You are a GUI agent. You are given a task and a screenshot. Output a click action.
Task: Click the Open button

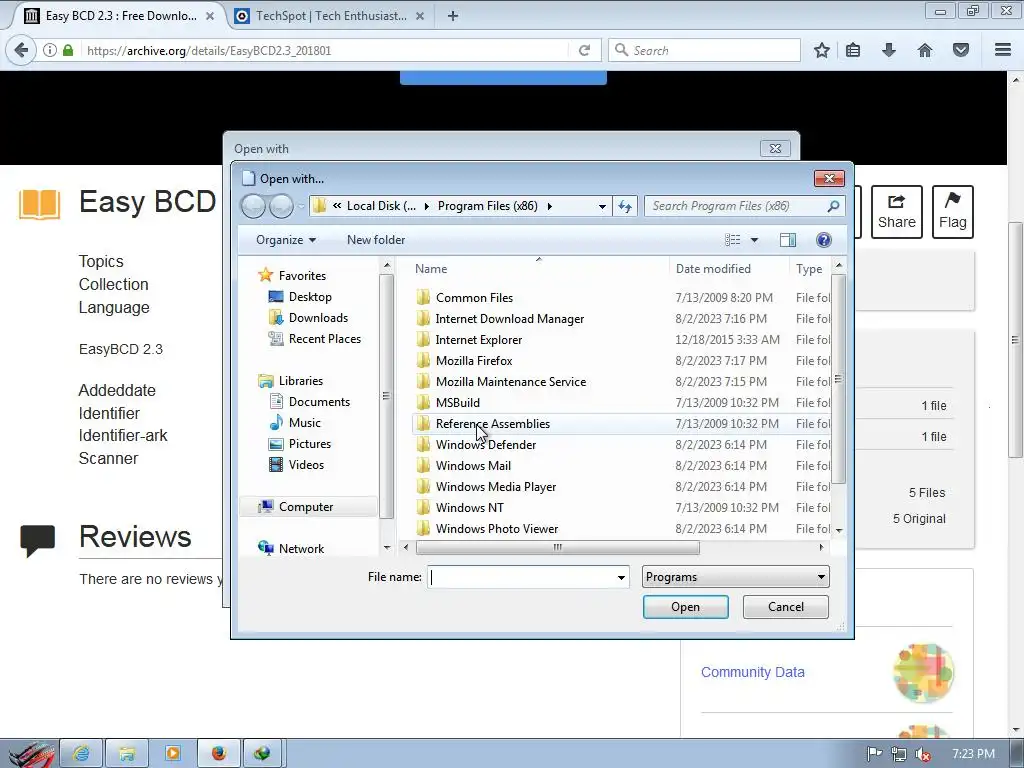[x=685, y=607]
